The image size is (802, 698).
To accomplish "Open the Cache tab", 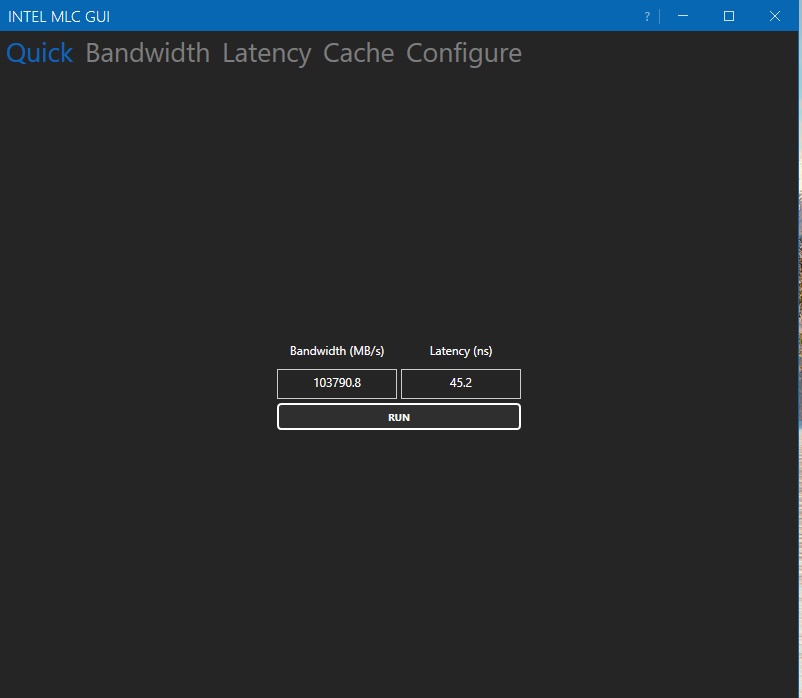I will point(359,53).
